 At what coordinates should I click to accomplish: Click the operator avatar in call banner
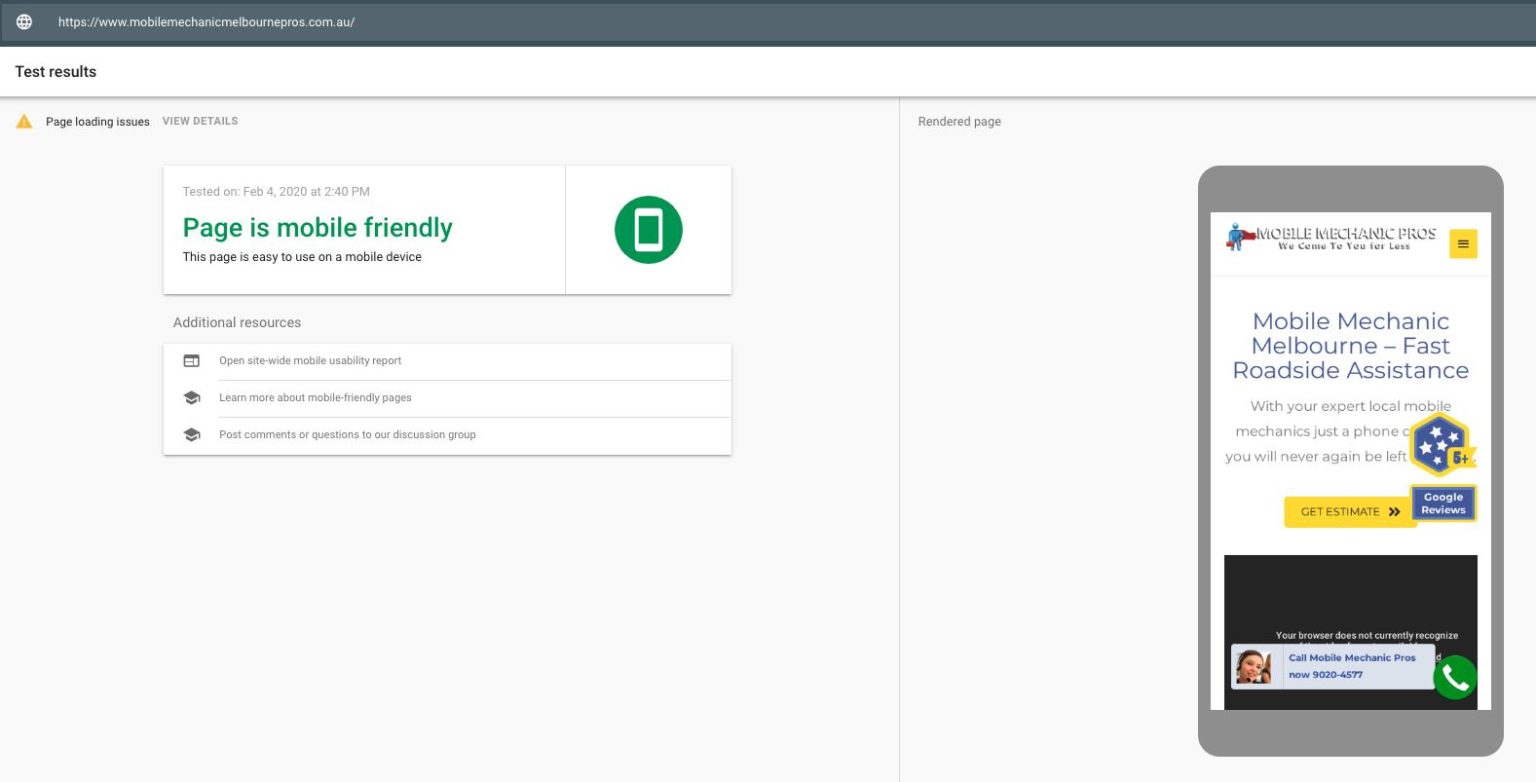1253,666
